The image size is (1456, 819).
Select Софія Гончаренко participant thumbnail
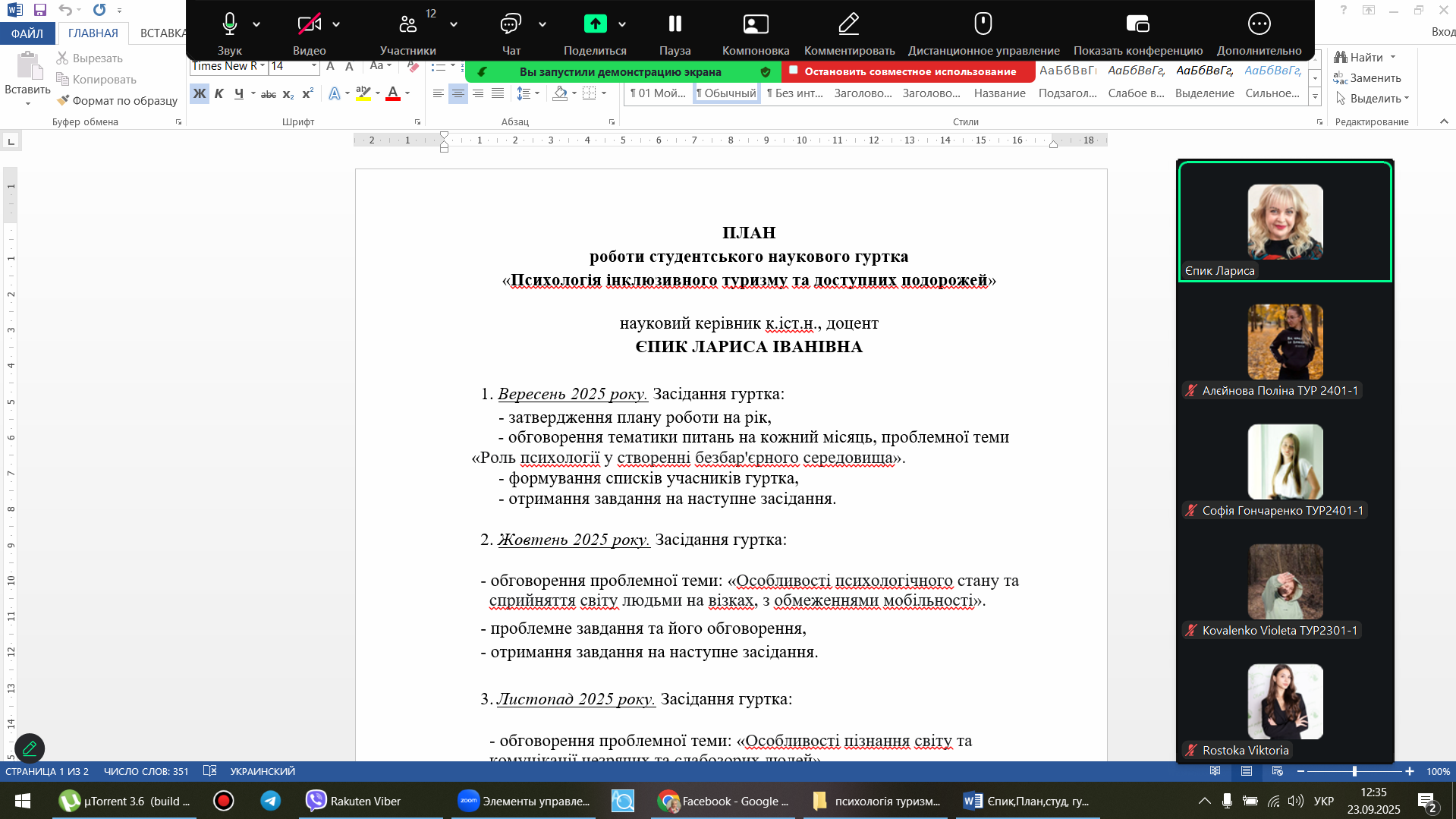[x=1285, y=461]
